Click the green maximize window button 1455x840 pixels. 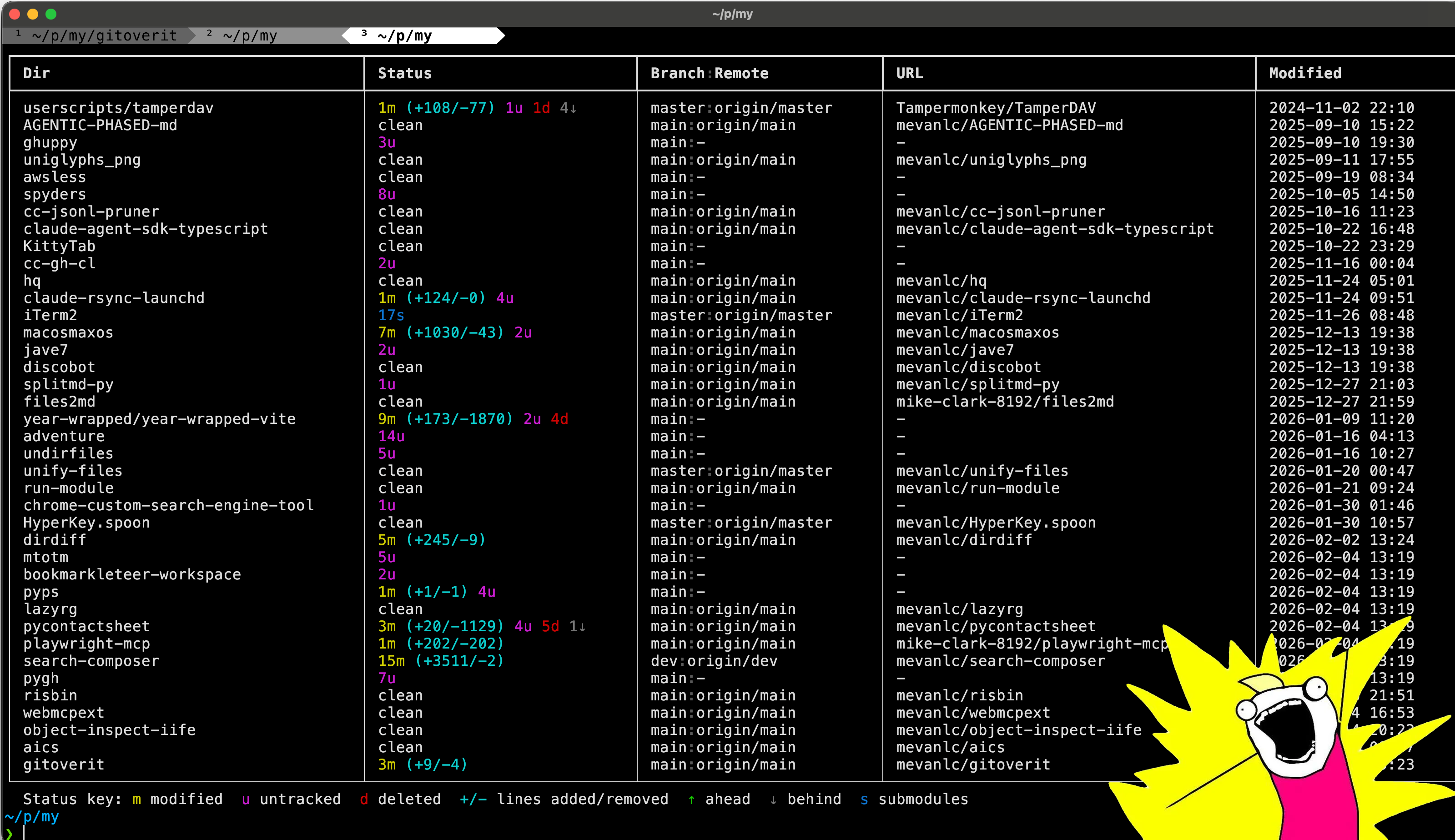click(x=51, y=14)
